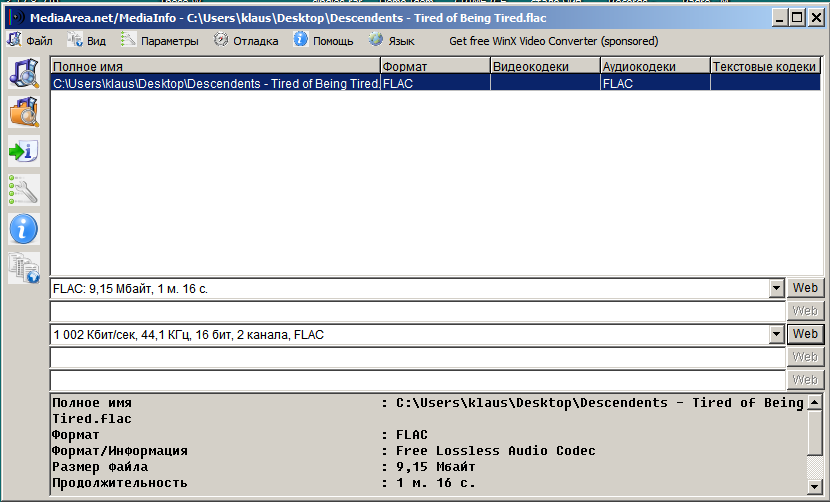The width and height of the screenshot is (830, 502).
Task: Expand the FLAC: 9,15 Мбайт dropdown arrow
Action: (x=776, y=289)
